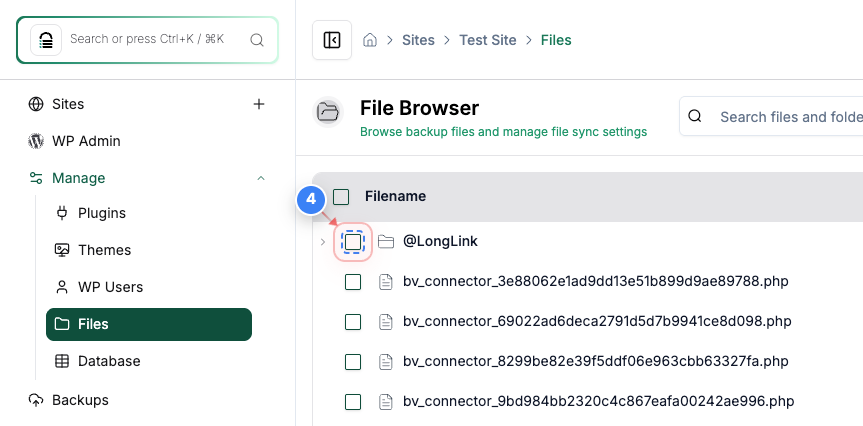The image size is (863, 426).
Task: Click the plug icon beside Plugins
Action: click(x=62, y=213)
